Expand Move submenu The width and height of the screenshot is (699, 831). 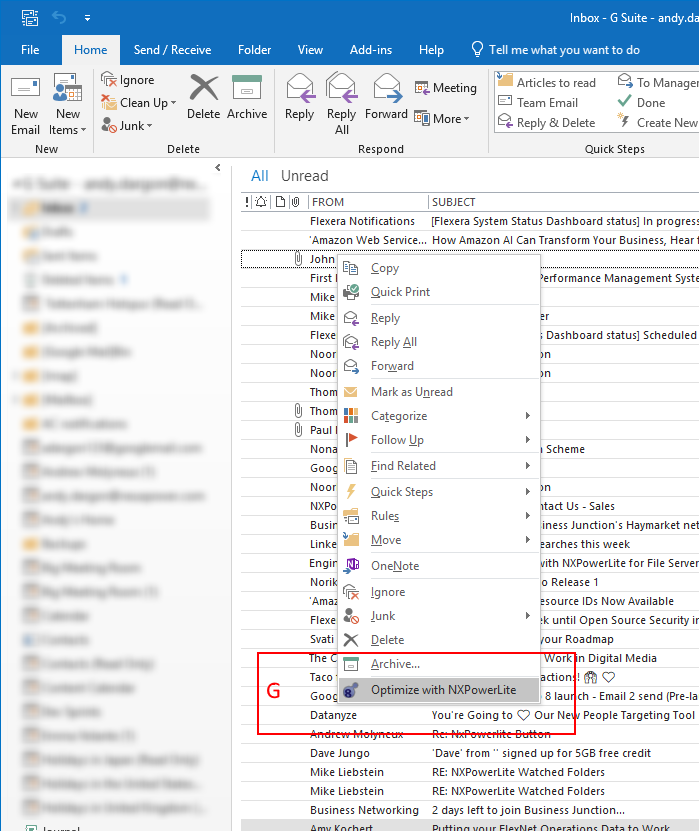point(439,540)
